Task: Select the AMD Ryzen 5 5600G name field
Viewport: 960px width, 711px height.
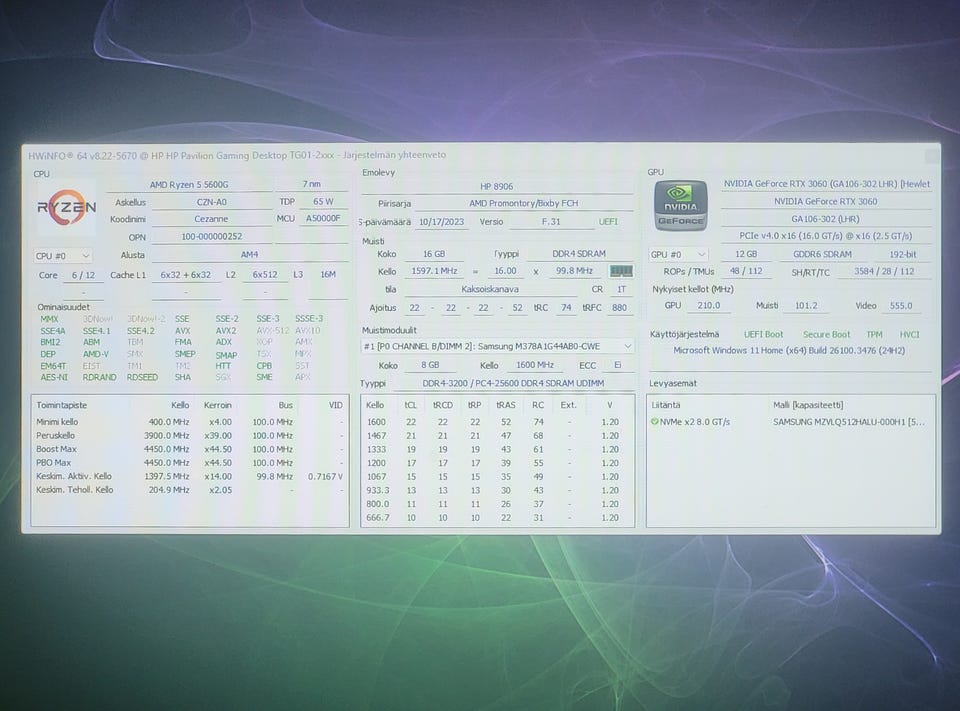Action: [189, 184]
